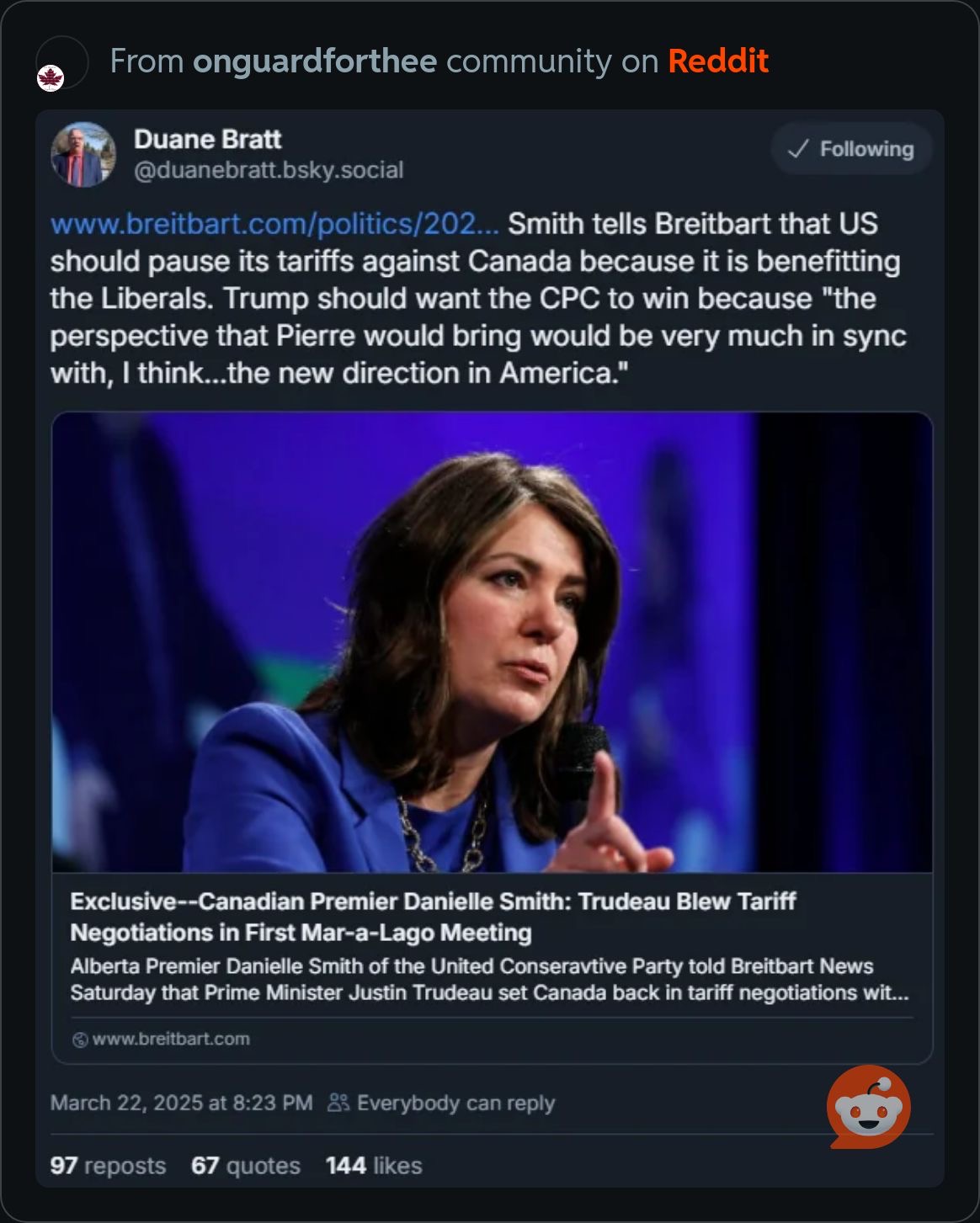Click the orange Reddit link

[717, 61]
